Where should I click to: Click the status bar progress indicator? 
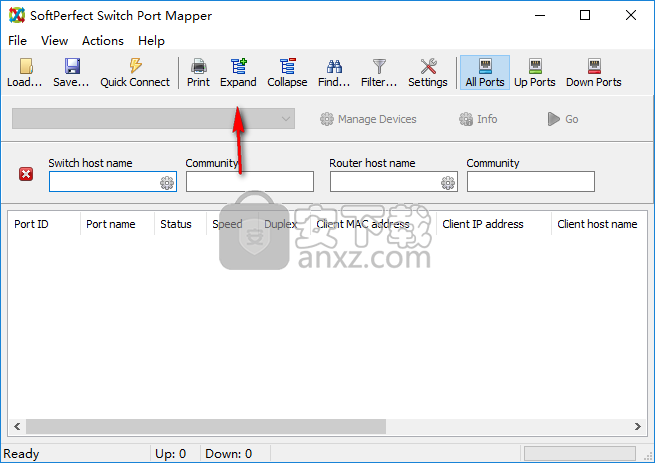click(580, 453)
